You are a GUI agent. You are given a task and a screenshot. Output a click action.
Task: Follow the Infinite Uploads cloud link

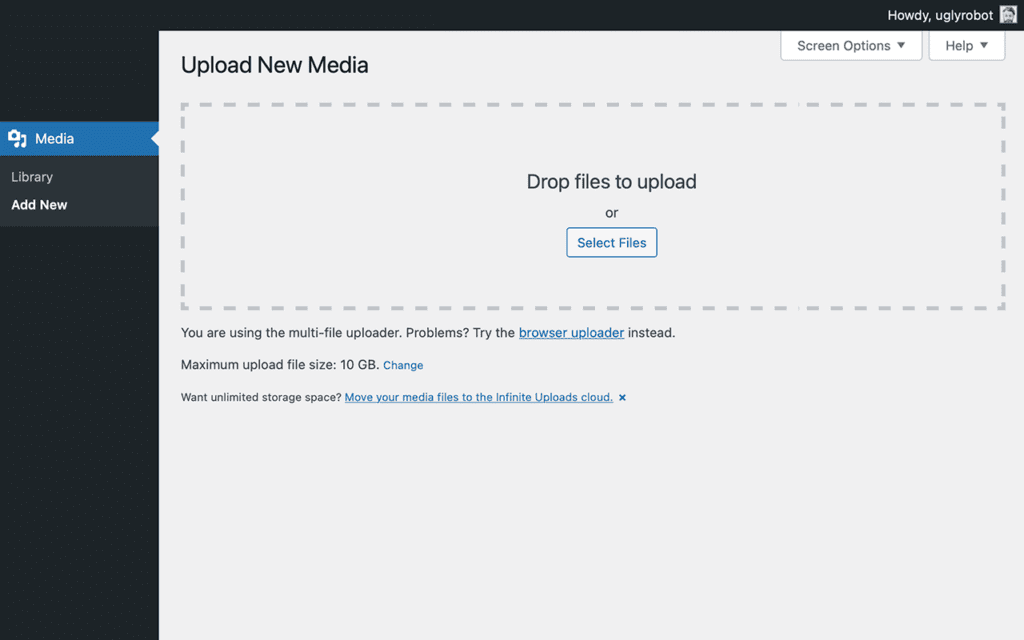478,397
